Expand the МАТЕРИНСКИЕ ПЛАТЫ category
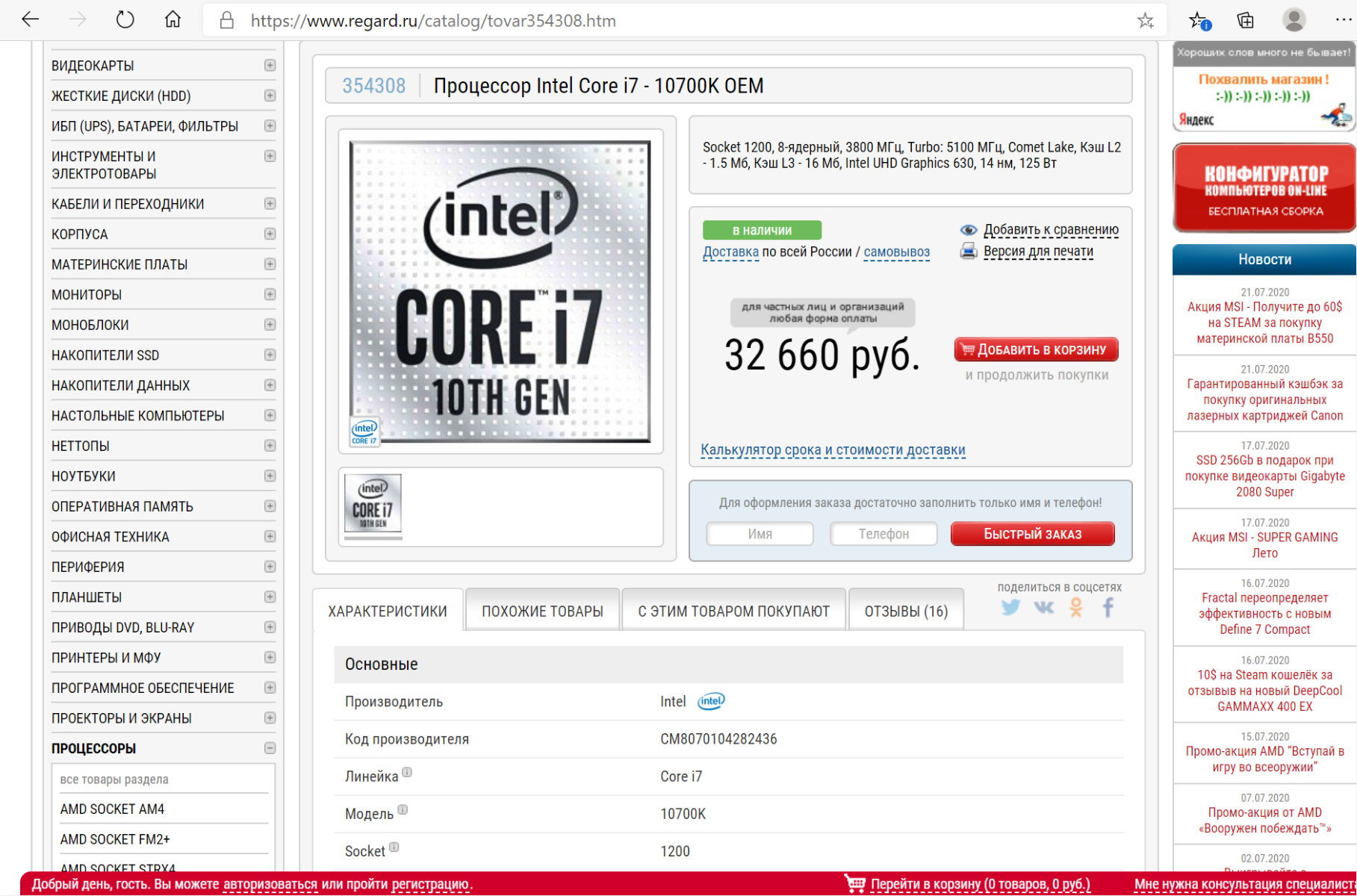This screenshot has width=1357, height=896. [x=270, y=264]
